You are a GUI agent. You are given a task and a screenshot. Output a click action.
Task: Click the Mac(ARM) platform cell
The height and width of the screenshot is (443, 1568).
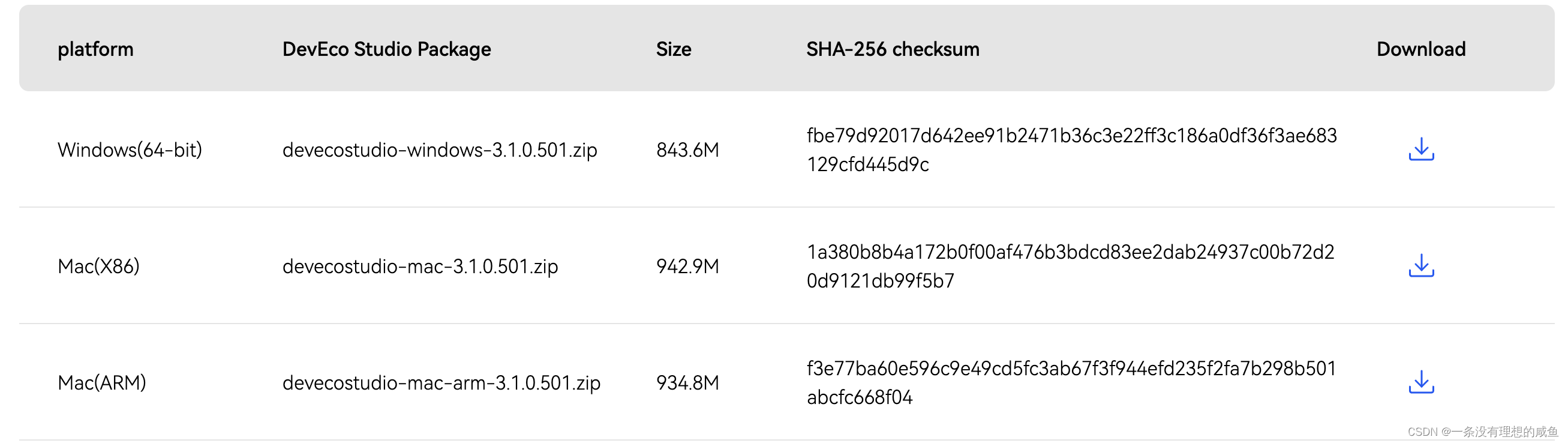coord(101,383)
